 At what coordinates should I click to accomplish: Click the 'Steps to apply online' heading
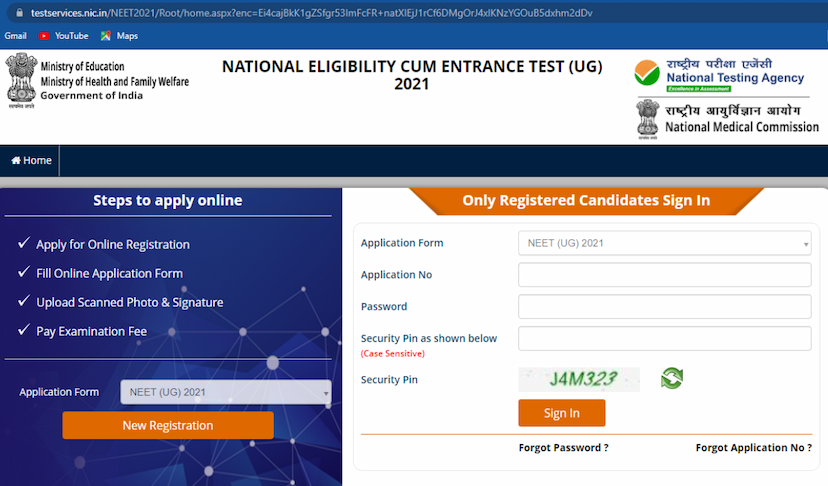coord(167,200)
